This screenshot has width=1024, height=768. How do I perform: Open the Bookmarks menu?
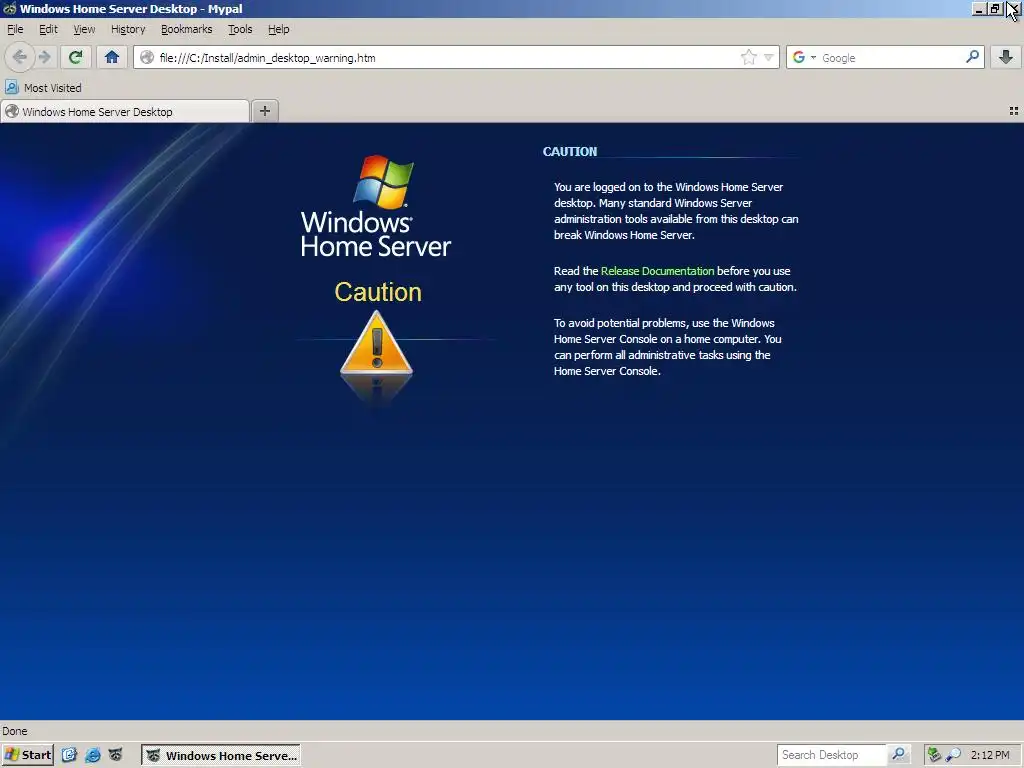click(x=187, y=29)
